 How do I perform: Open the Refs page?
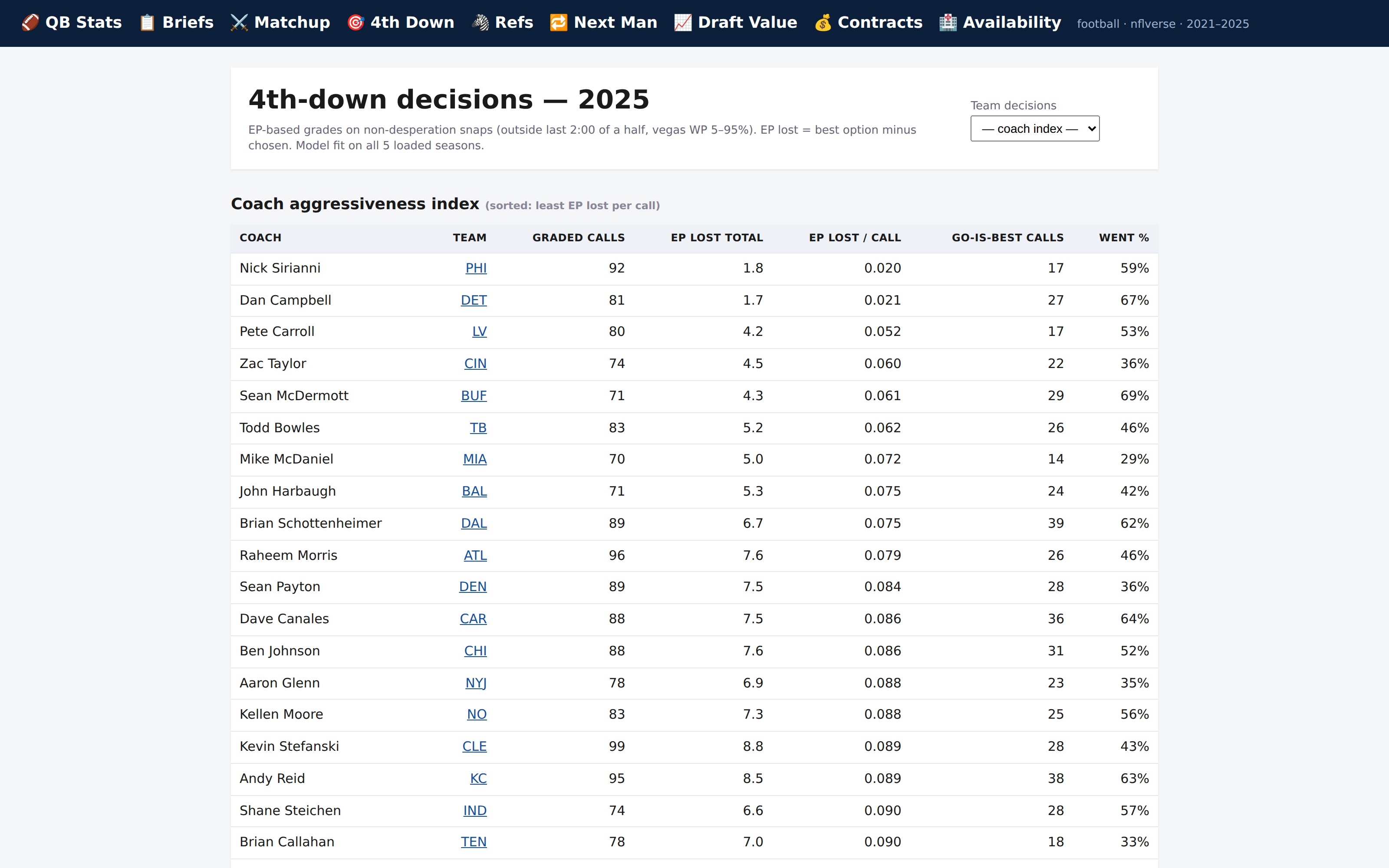coord(502,23)
